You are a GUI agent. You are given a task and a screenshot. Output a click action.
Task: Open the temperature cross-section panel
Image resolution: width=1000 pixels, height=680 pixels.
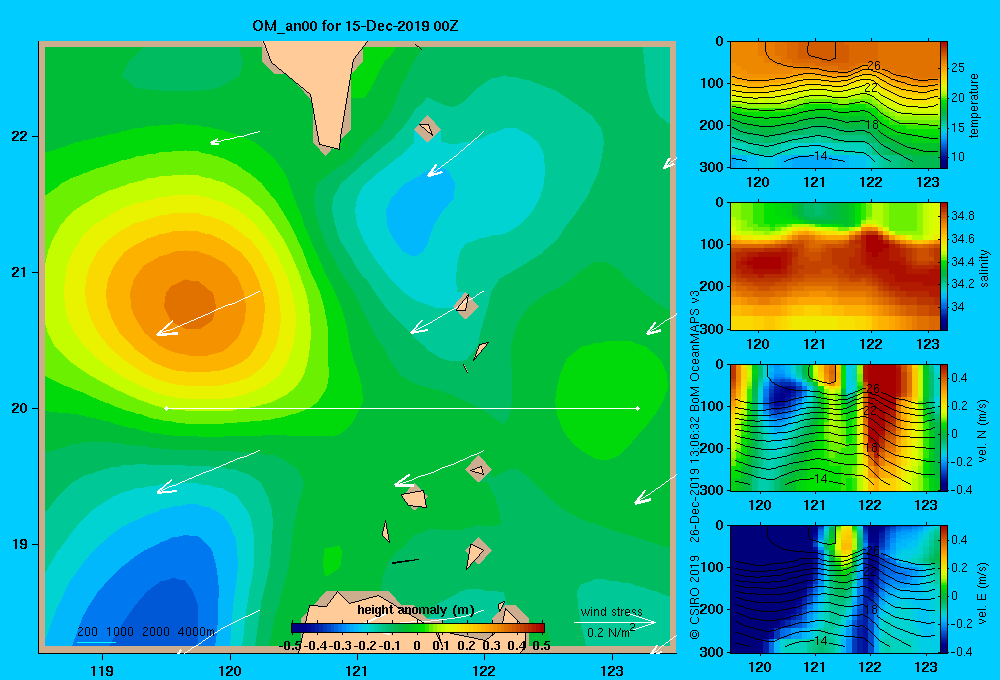(x=834, y=105)
